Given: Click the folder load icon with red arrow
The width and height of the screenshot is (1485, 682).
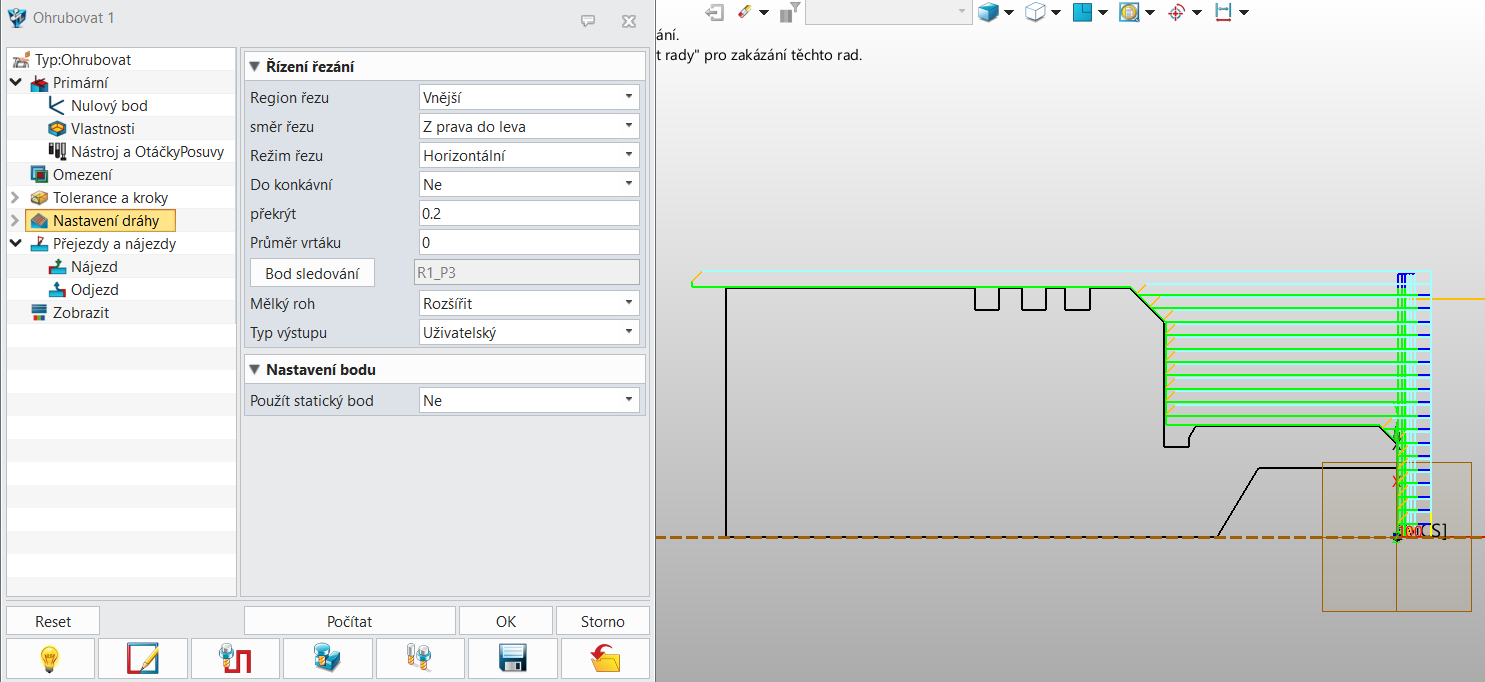Looking at the screenshot, I should click(605, 659).
